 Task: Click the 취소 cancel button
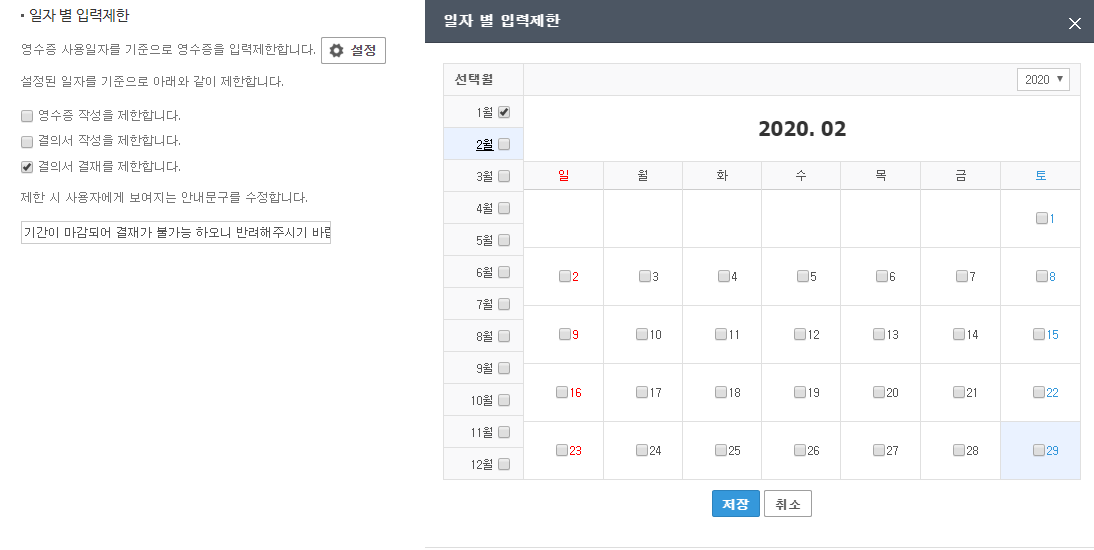[788, 504]
